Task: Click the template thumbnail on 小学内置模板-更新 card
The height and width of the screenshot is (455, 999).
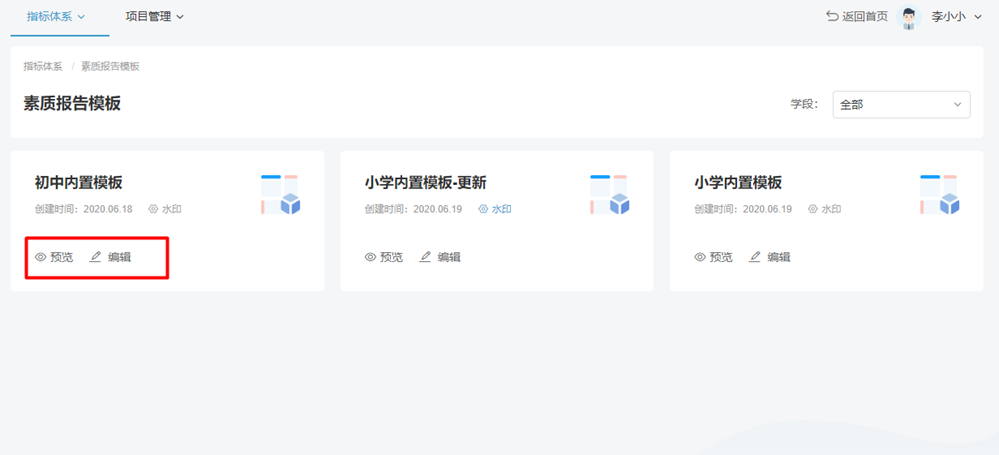Action: 610,194
